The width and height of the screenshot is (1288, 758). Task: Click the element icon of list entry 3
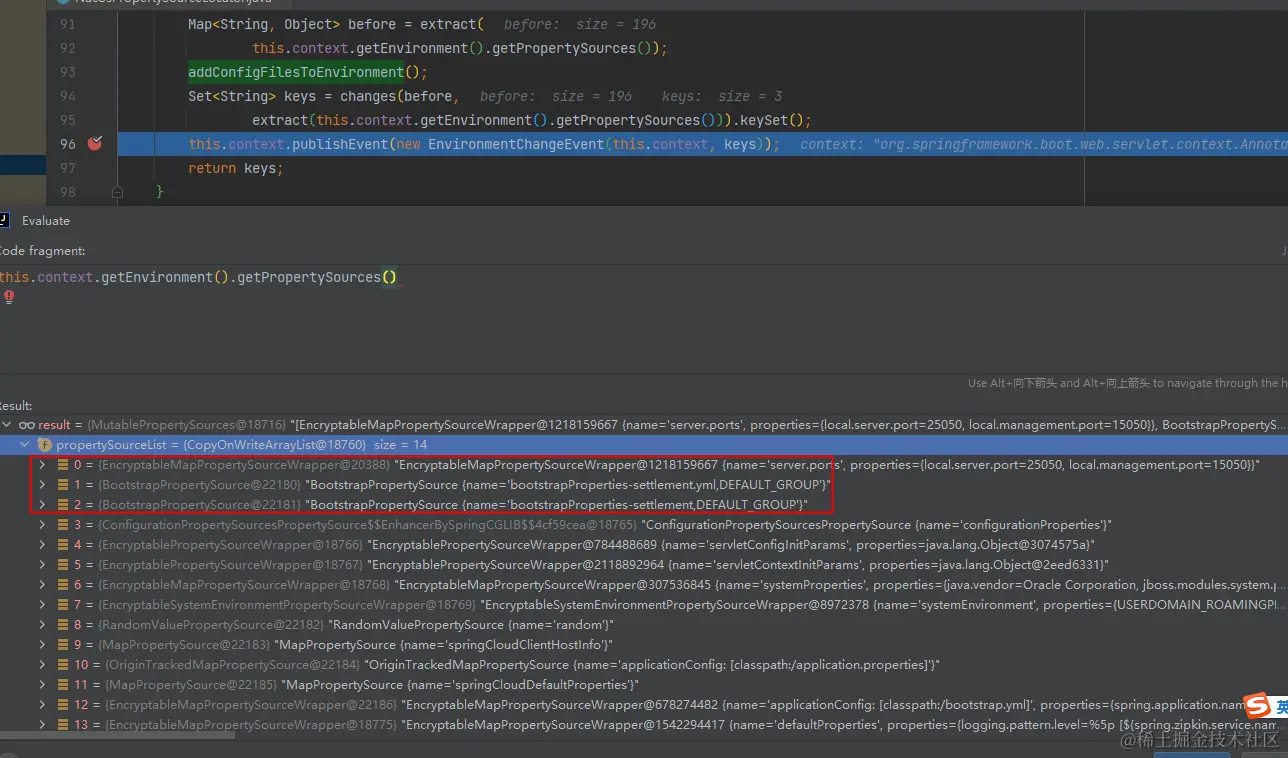(63, 525)
